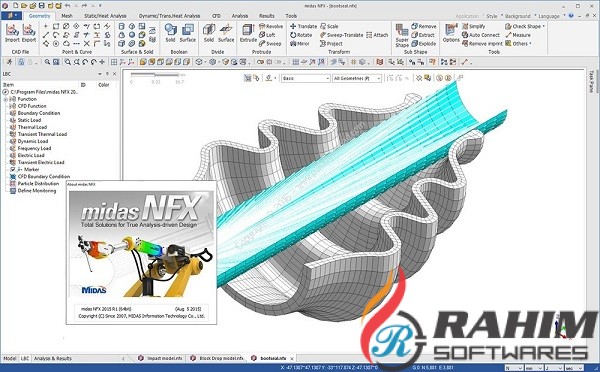The image size is (600, 372).
Task: Click the Auto Connect tool
Action: tap(481, 35)
